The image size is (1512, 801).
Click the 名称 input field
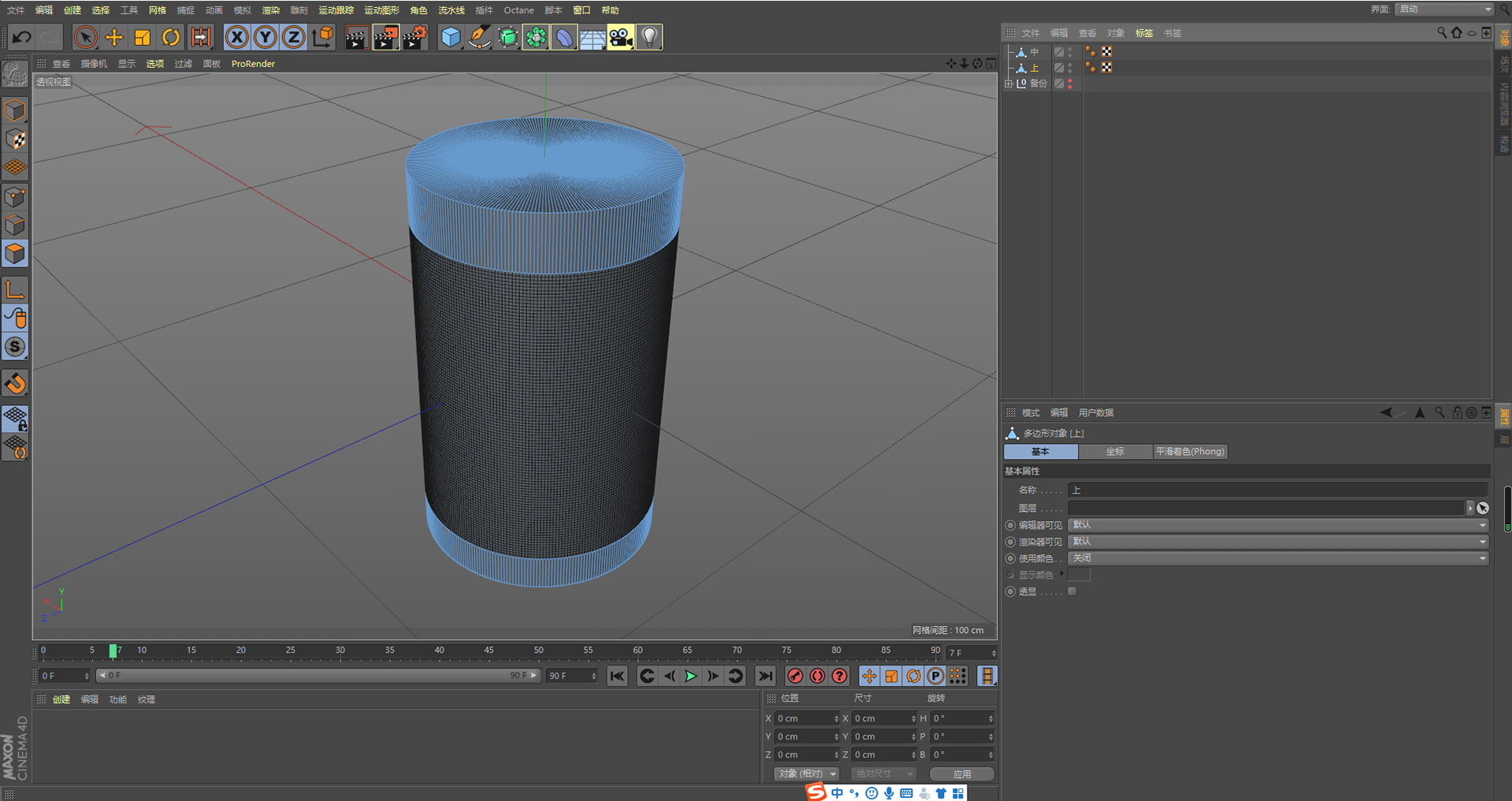tap(1276, 490)
